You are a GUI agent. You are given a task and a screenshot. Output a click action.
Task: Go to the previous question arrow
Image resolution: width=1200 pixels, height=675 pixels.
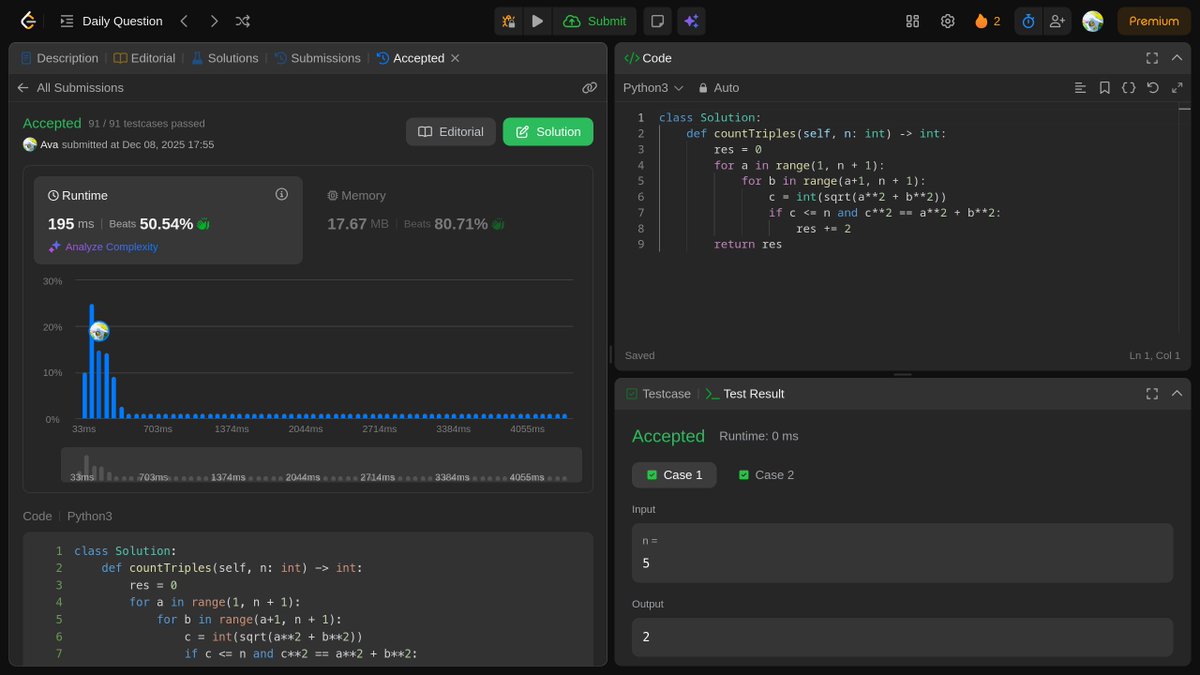coord(184,21)
